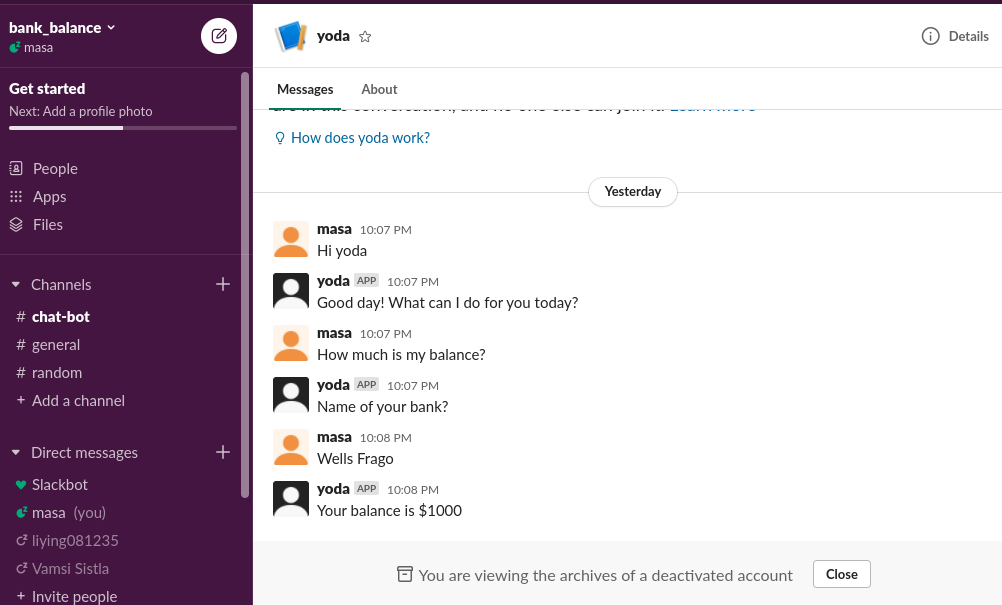Image resolution: width=1002 pixels, height=605 pixels.
Task: Select the Messages tab
Action: pyautogui.click(x=305, y=89)
